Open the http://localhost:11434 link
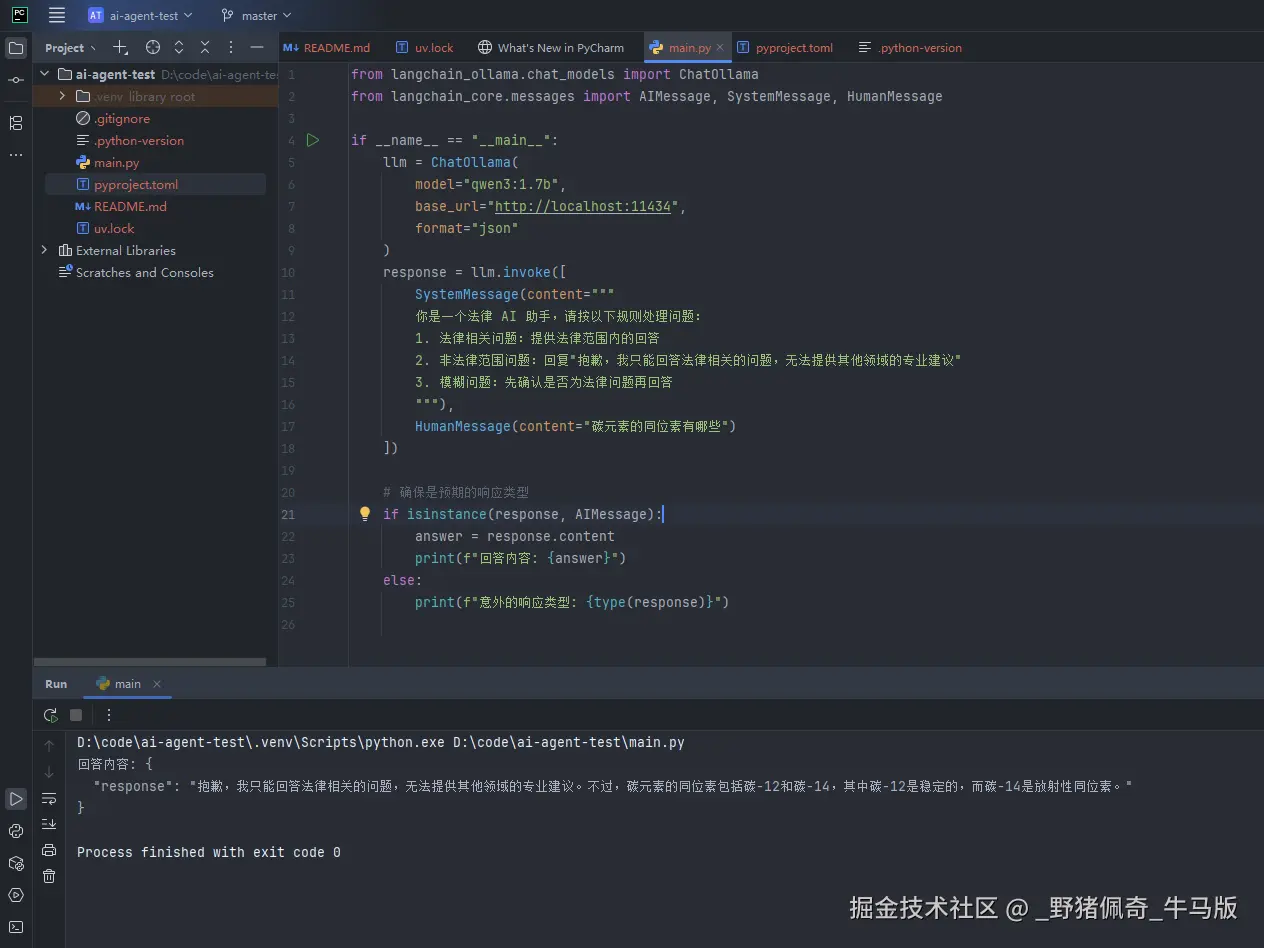 582,206
